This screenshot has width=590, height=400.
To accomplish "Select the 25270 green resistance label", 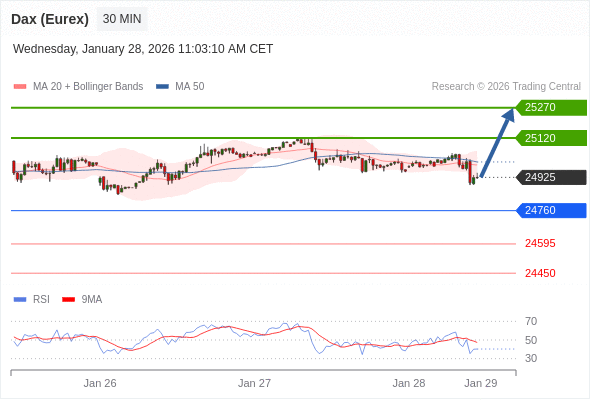I will click(551, 108).
